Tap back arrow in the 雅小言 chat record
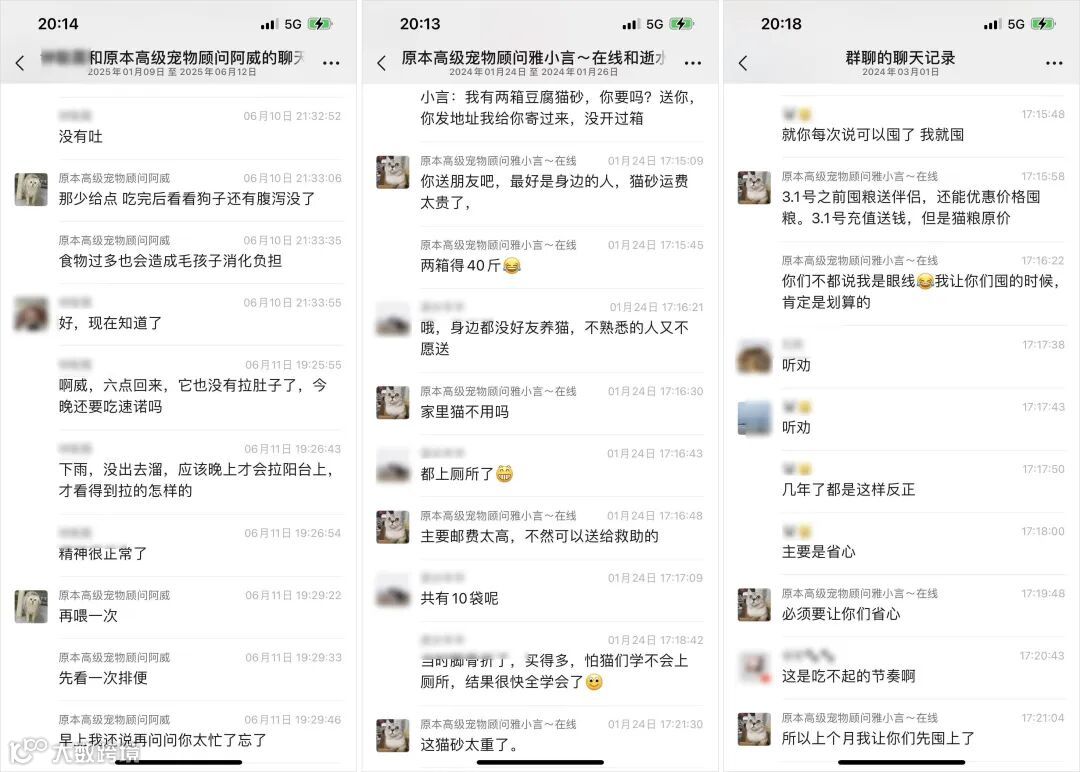 pos(382,63)
